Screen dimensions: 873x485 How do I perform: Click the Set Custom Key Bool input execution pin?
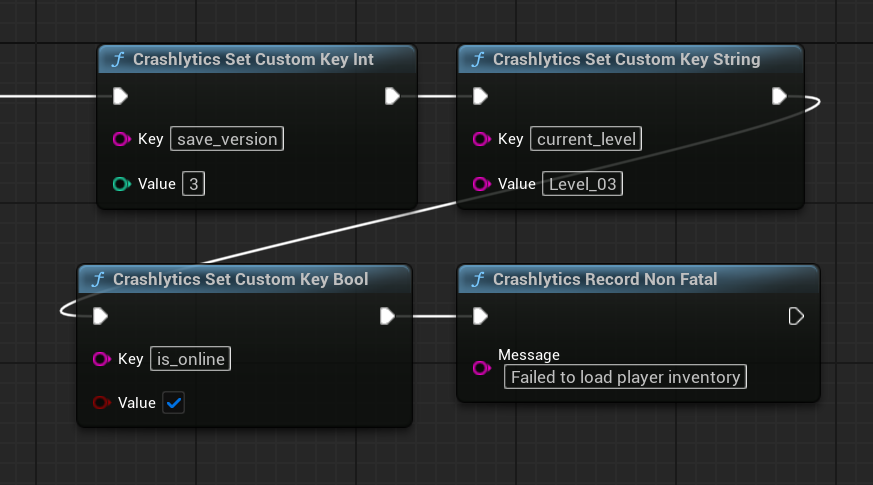tap(100, 316)
